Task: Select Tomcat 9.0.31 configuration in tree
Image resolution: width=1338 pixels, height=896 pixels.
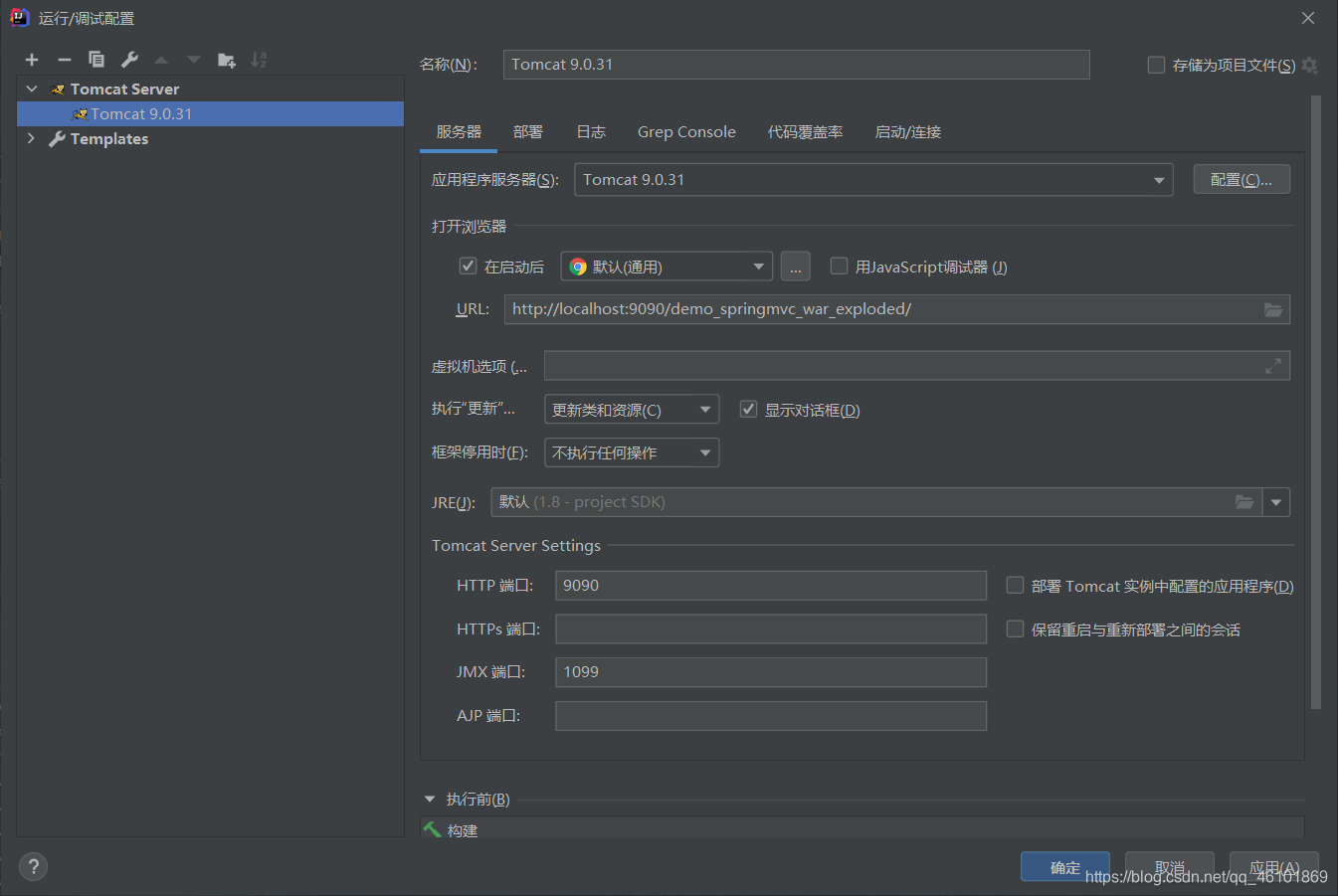Action: [211, 113]
